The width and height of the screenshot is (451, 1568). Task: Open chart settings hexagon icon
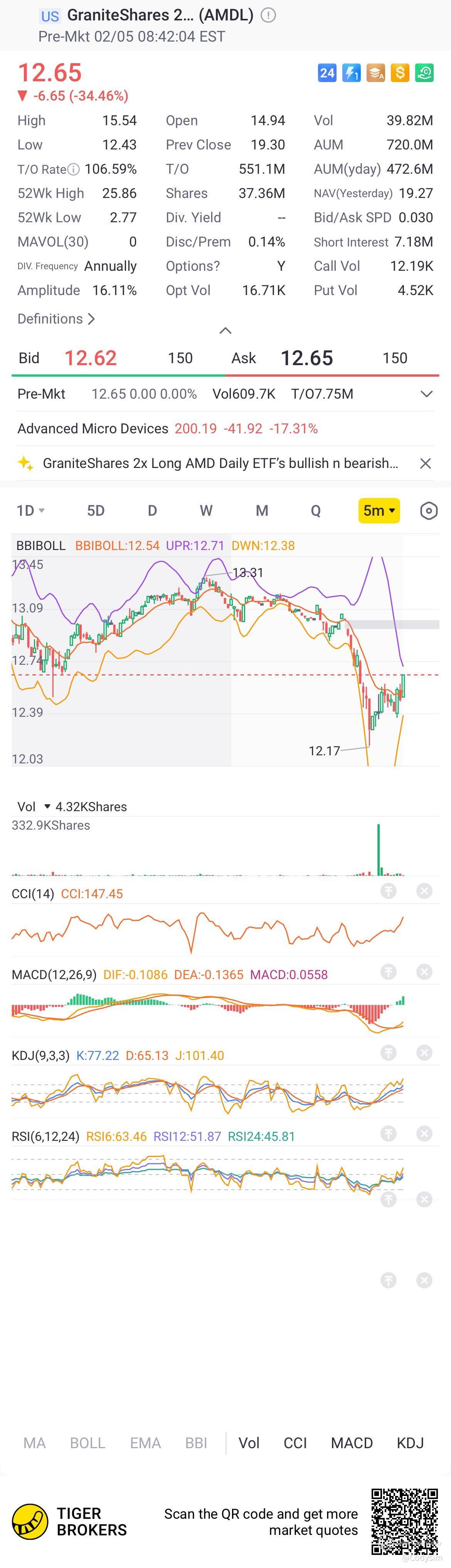click(429, 511)
